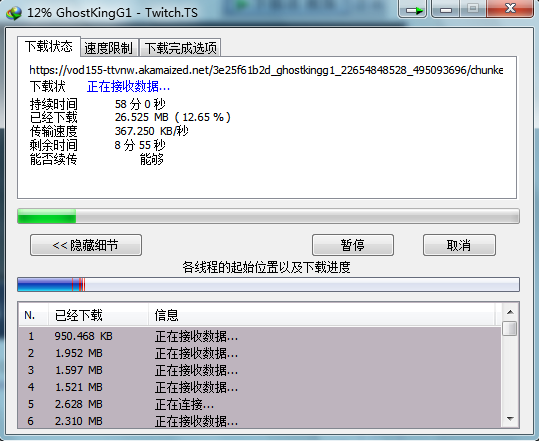Image resolution: width=539 pixels, height=441 pixels.
Task: Click the maximize button in title bar
Action: [473, 8]
